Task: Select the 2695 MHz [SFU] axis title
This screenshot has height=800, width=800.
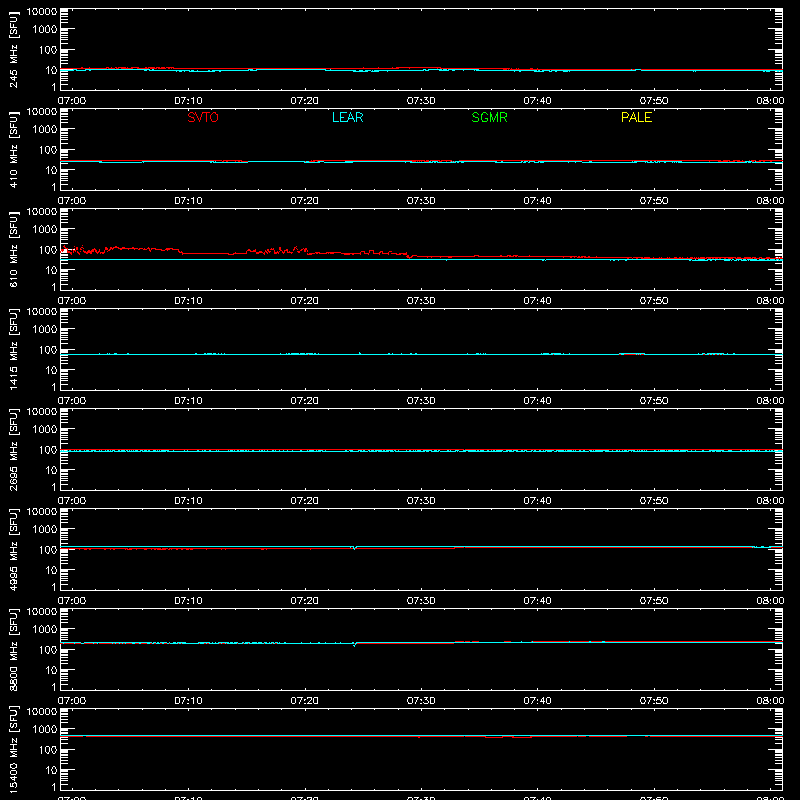Action: click(x=14, y=449)
